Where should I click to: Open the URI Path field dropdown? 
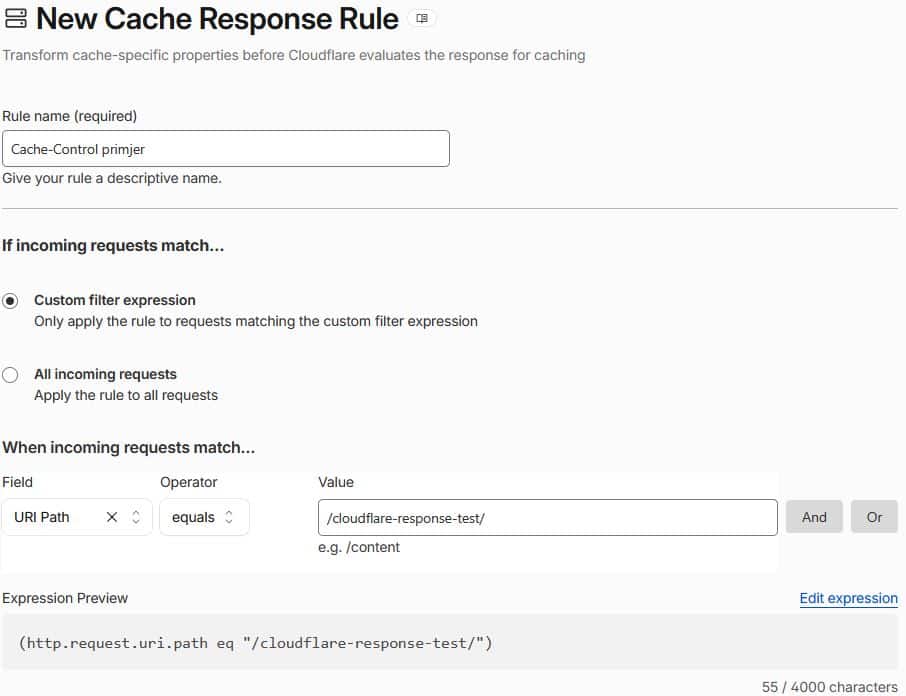[x=77, y=517]
